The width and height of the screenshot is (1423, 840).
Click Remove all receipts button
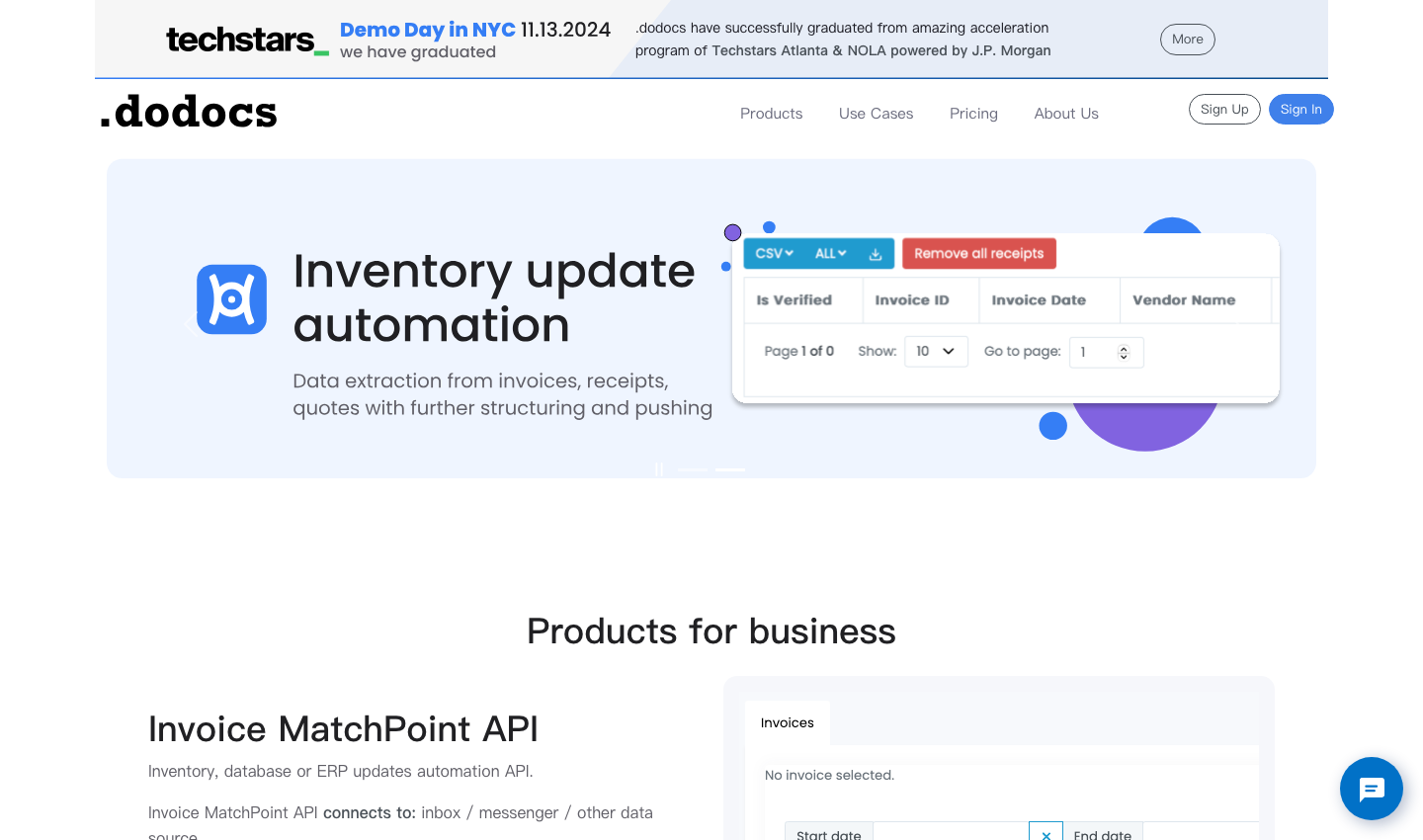979,254
